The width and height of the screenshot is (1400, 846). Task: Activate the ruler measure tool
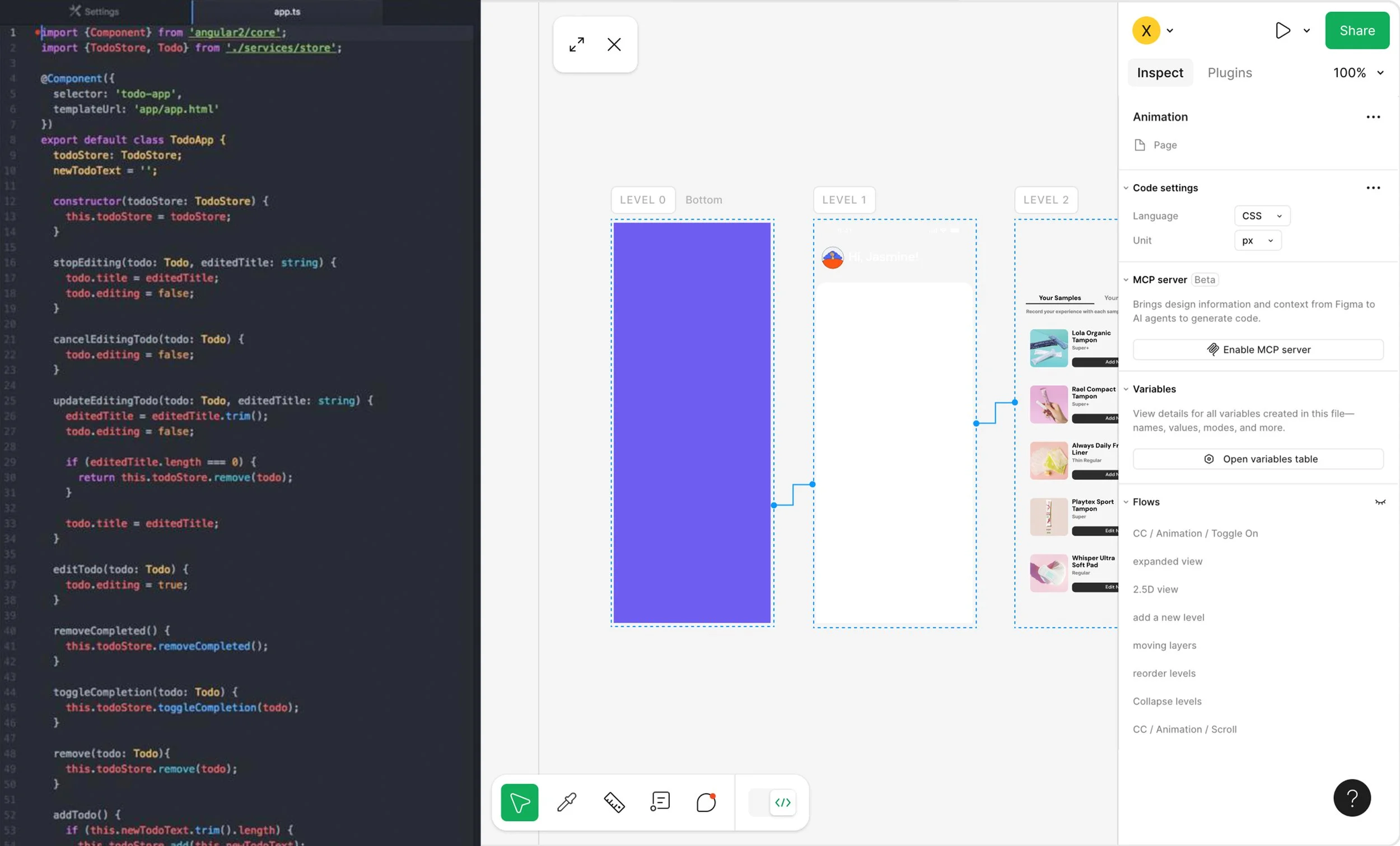[614, 802]
